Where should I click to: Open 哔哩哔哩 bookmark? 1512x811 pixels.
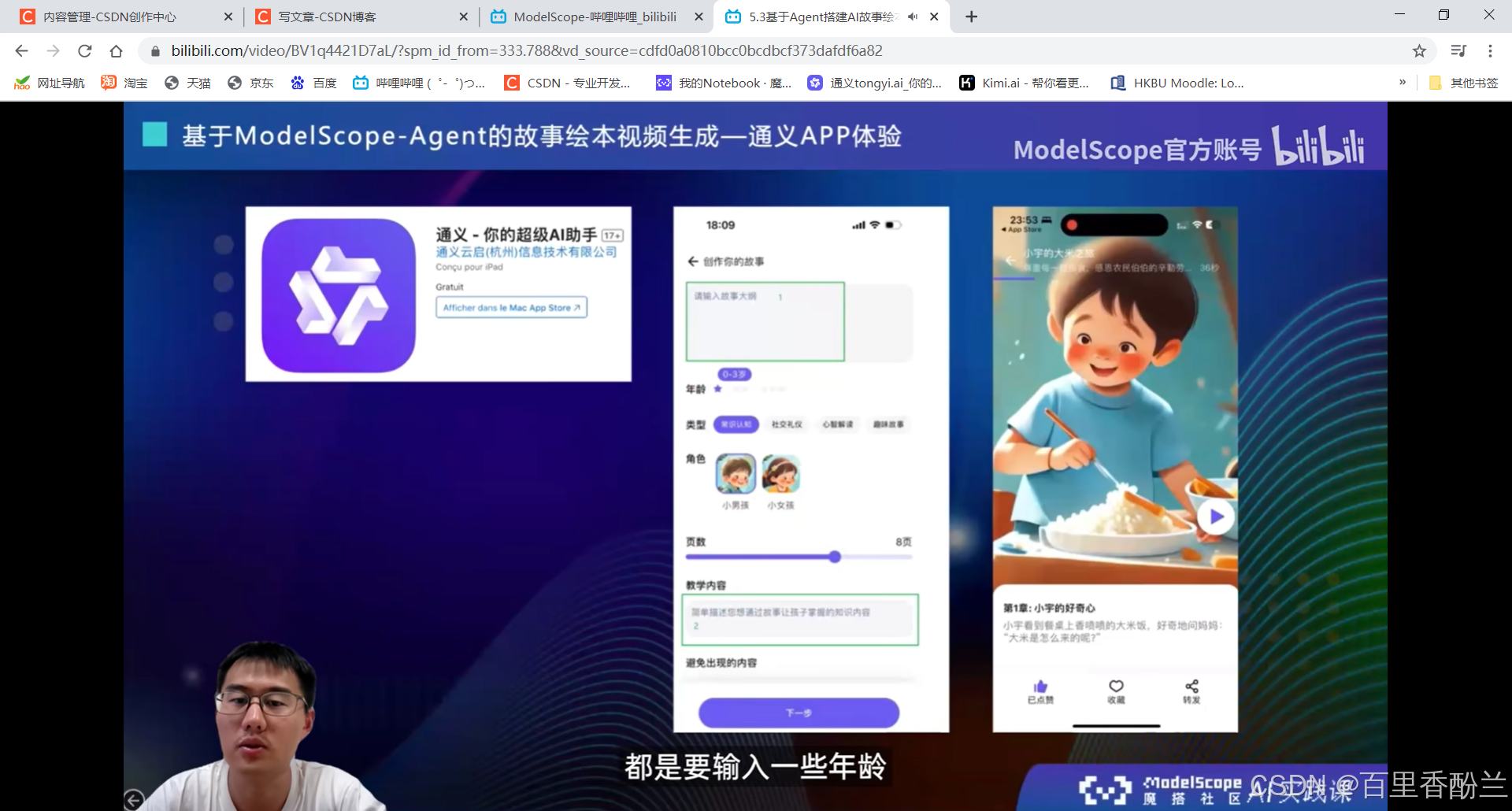tap(419, 83)
